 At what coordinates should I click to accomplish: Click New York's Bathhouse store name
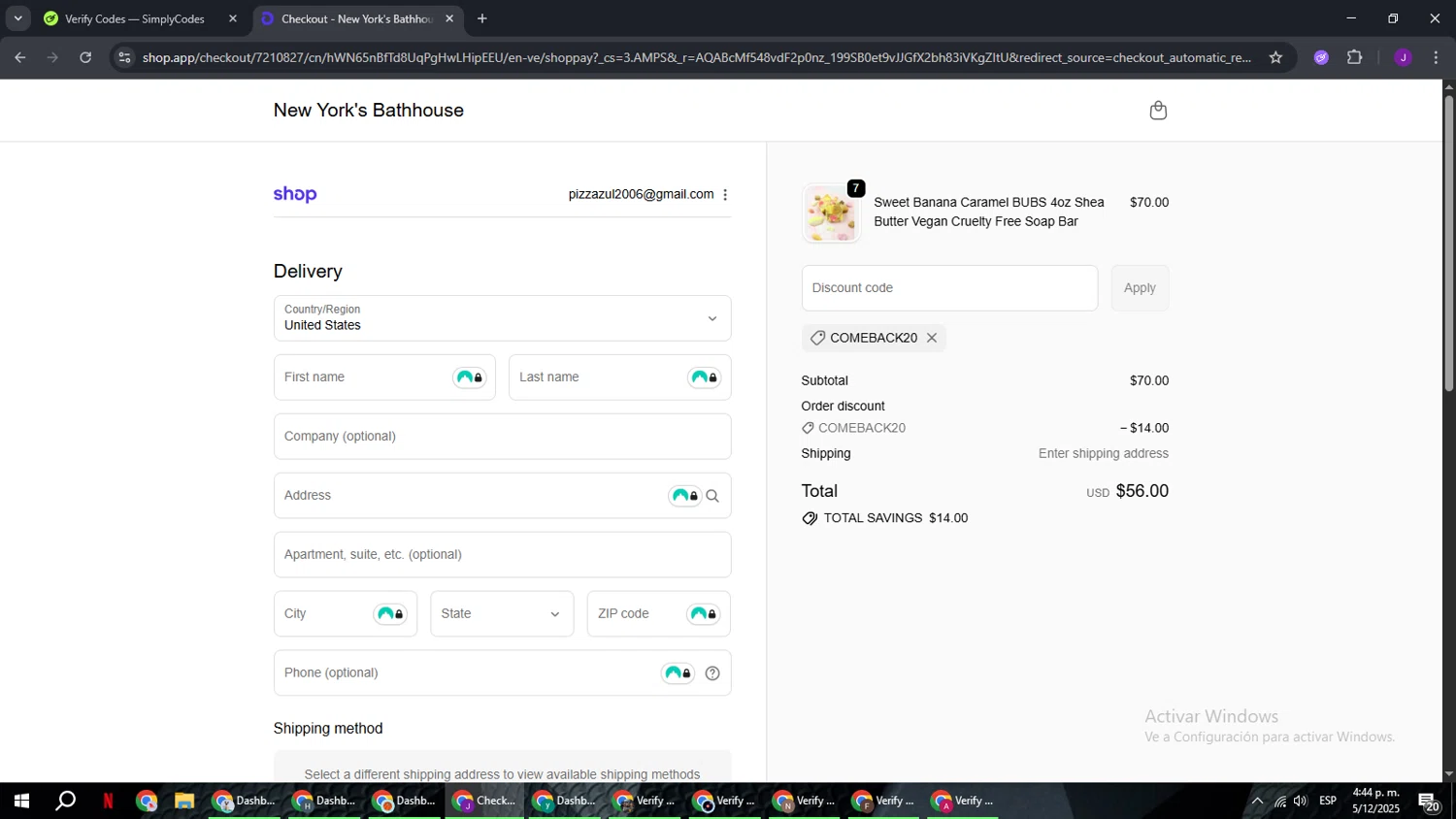[x=369, y=111]
